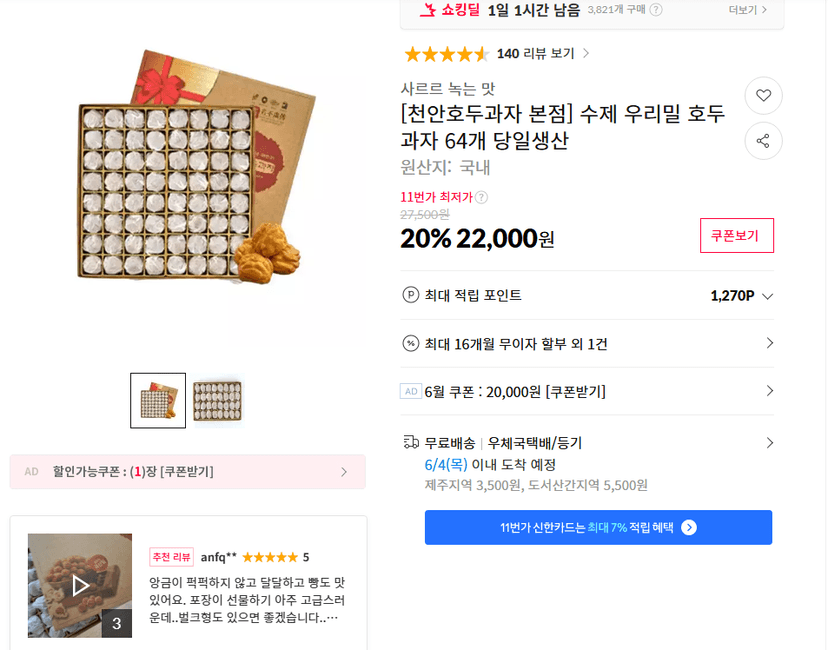Image resolution: width=828 pixels, height=650 pixels.
Task: Play the review video thumbnail
Action: [x=80, y=585]
